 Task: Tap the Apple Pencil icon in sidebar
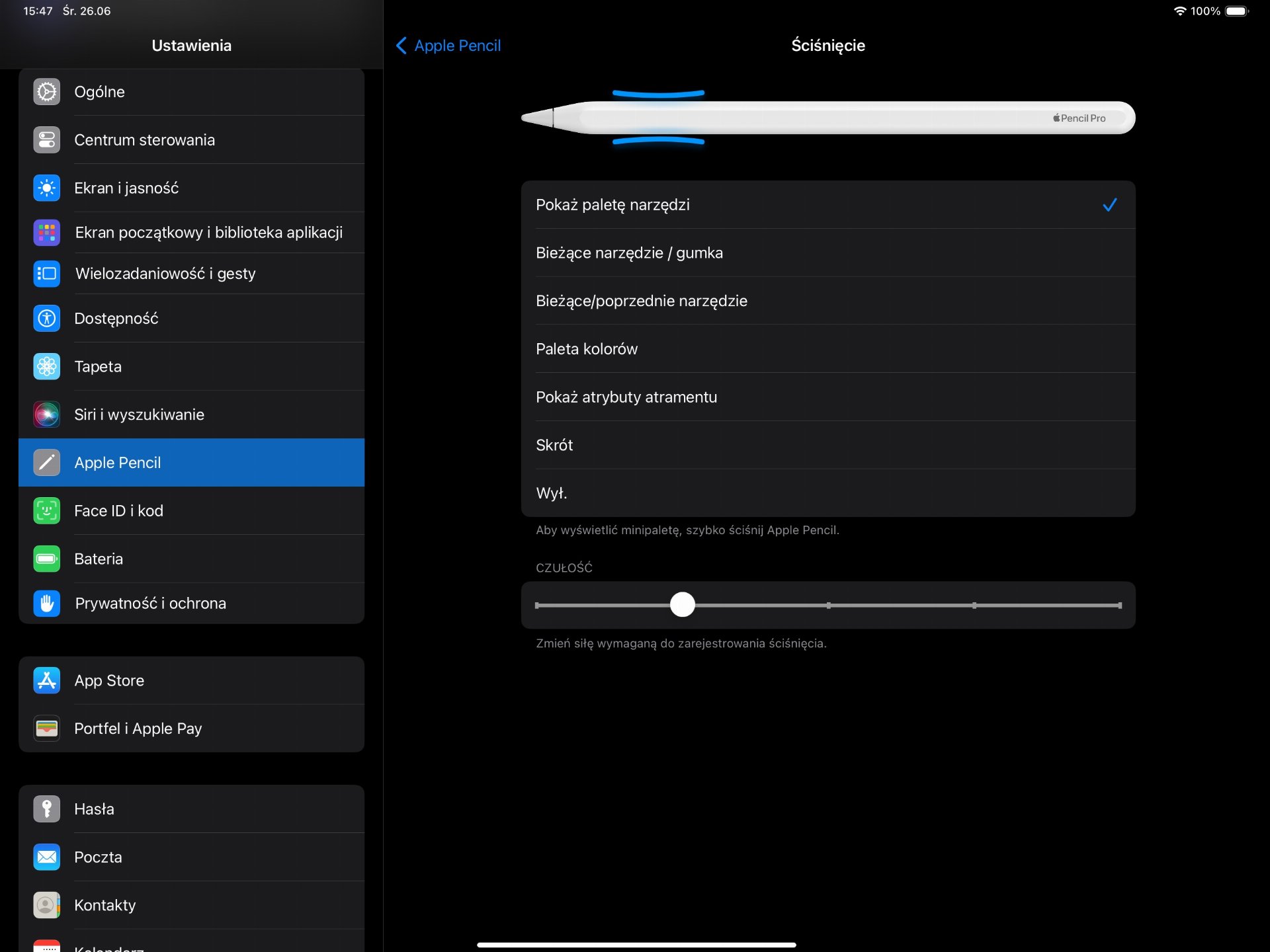pos(46,463)
